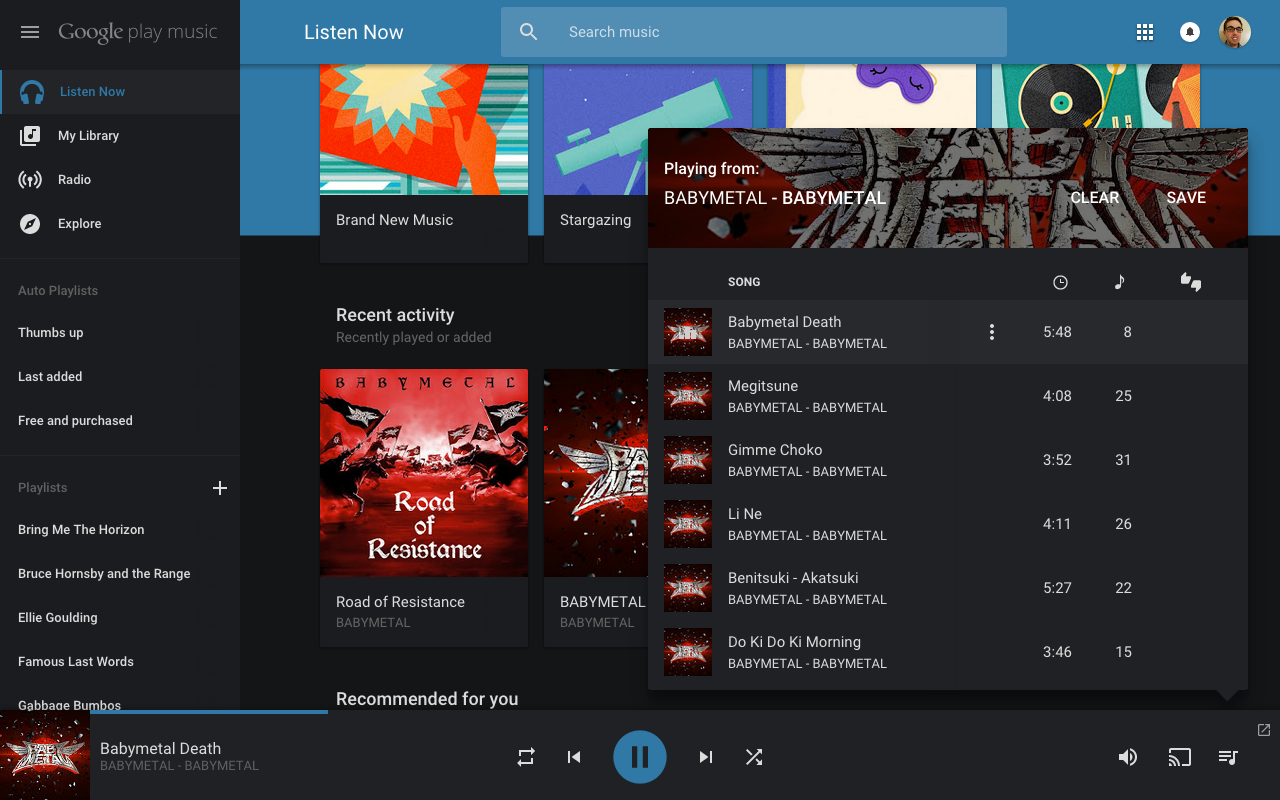
Task: Open the mini player pop-out icon
Action: [1264, 730]
